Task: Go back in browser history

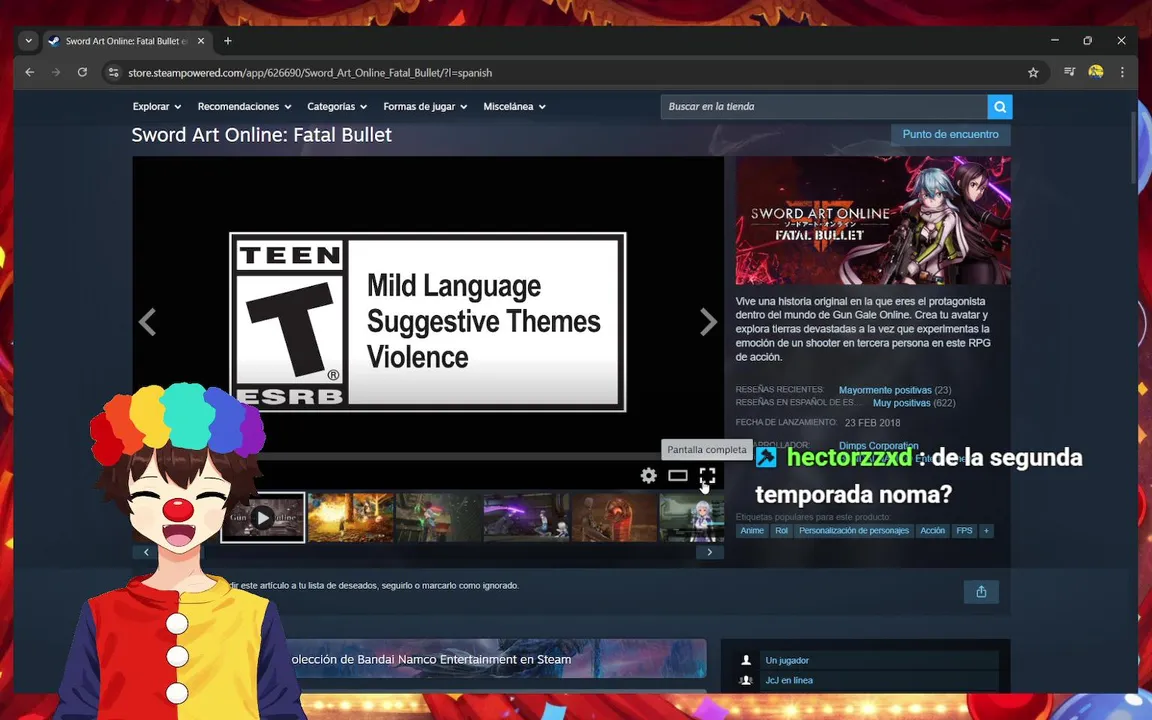Action: point(29,72)
